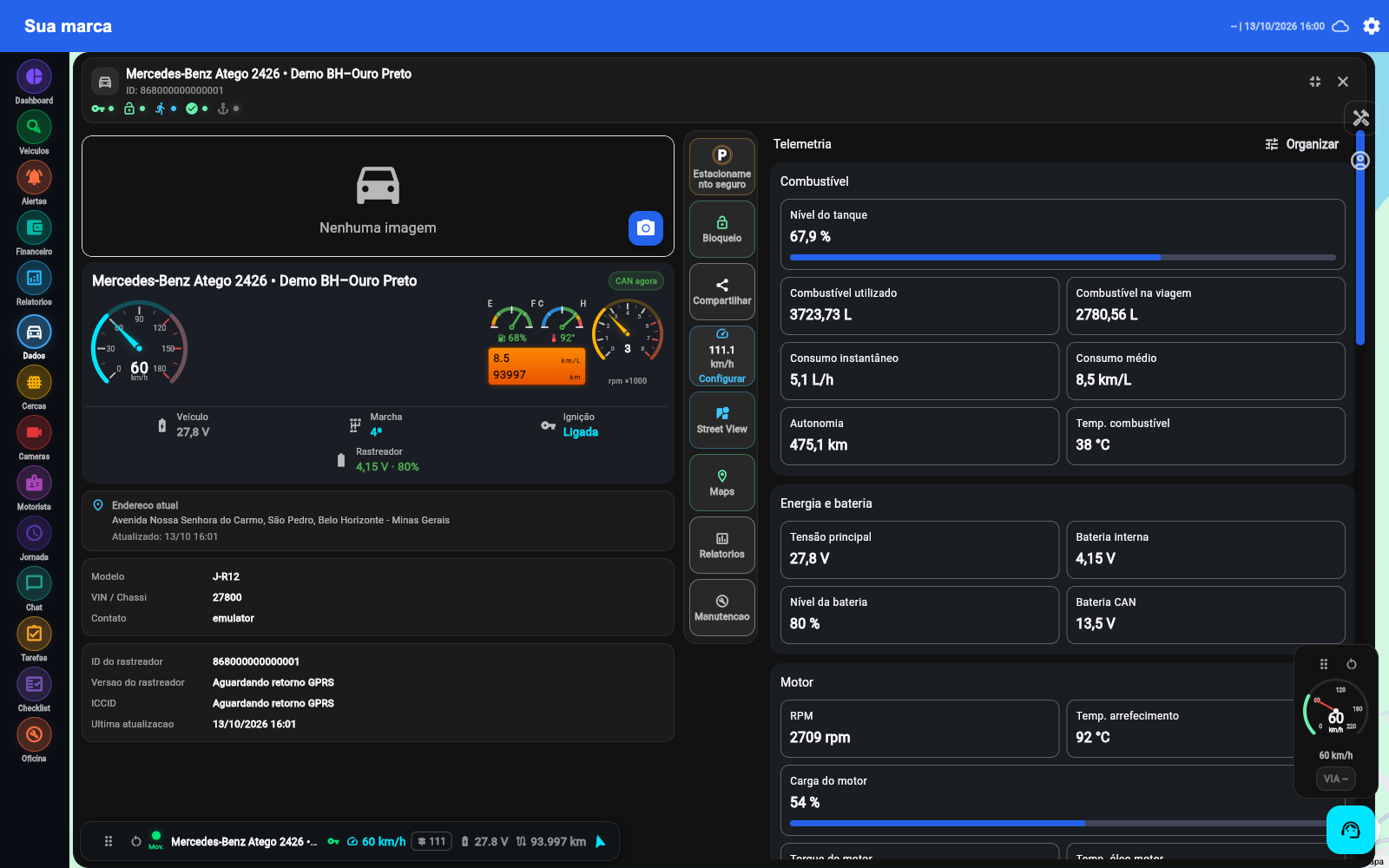Click the camera photo upload button
This screenshot has height=868, width=1389.
(646, 228)
